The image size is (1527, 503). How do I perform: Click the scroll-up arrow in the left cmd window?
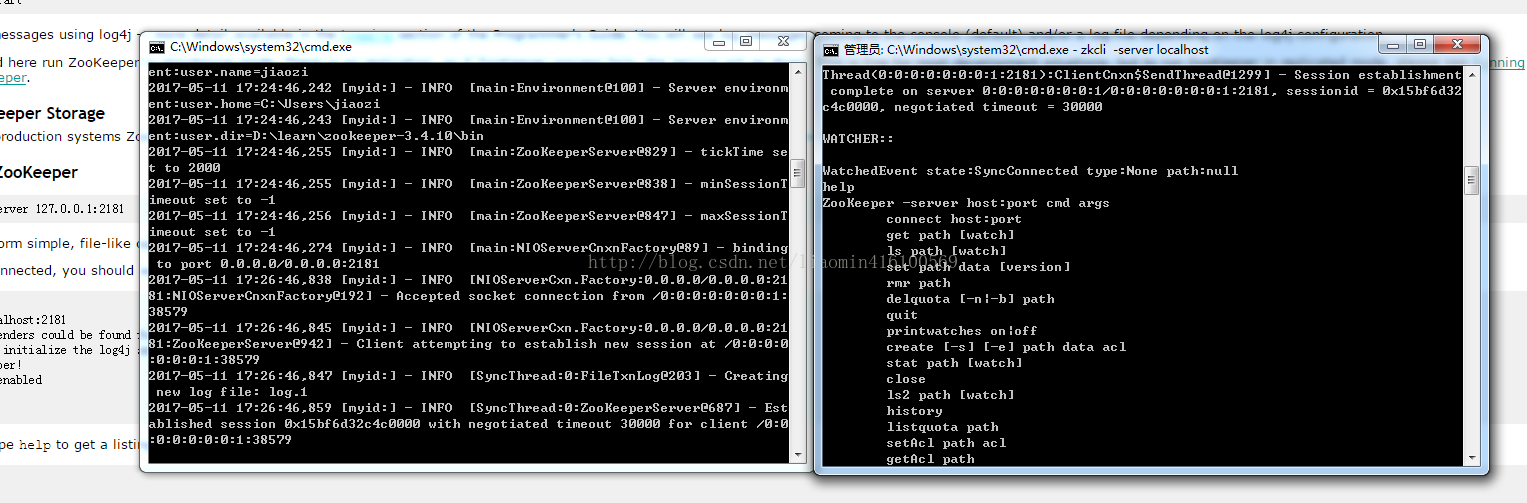pyautogui.click(x=798, y=72)
